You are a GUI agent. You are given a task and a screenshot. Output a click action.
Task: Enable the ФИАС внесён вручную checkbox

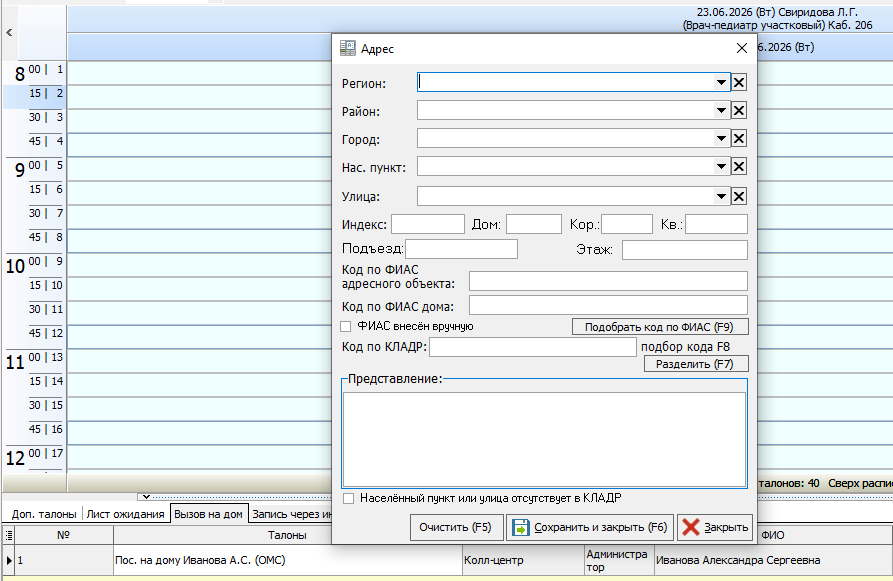tap(346, 326)
